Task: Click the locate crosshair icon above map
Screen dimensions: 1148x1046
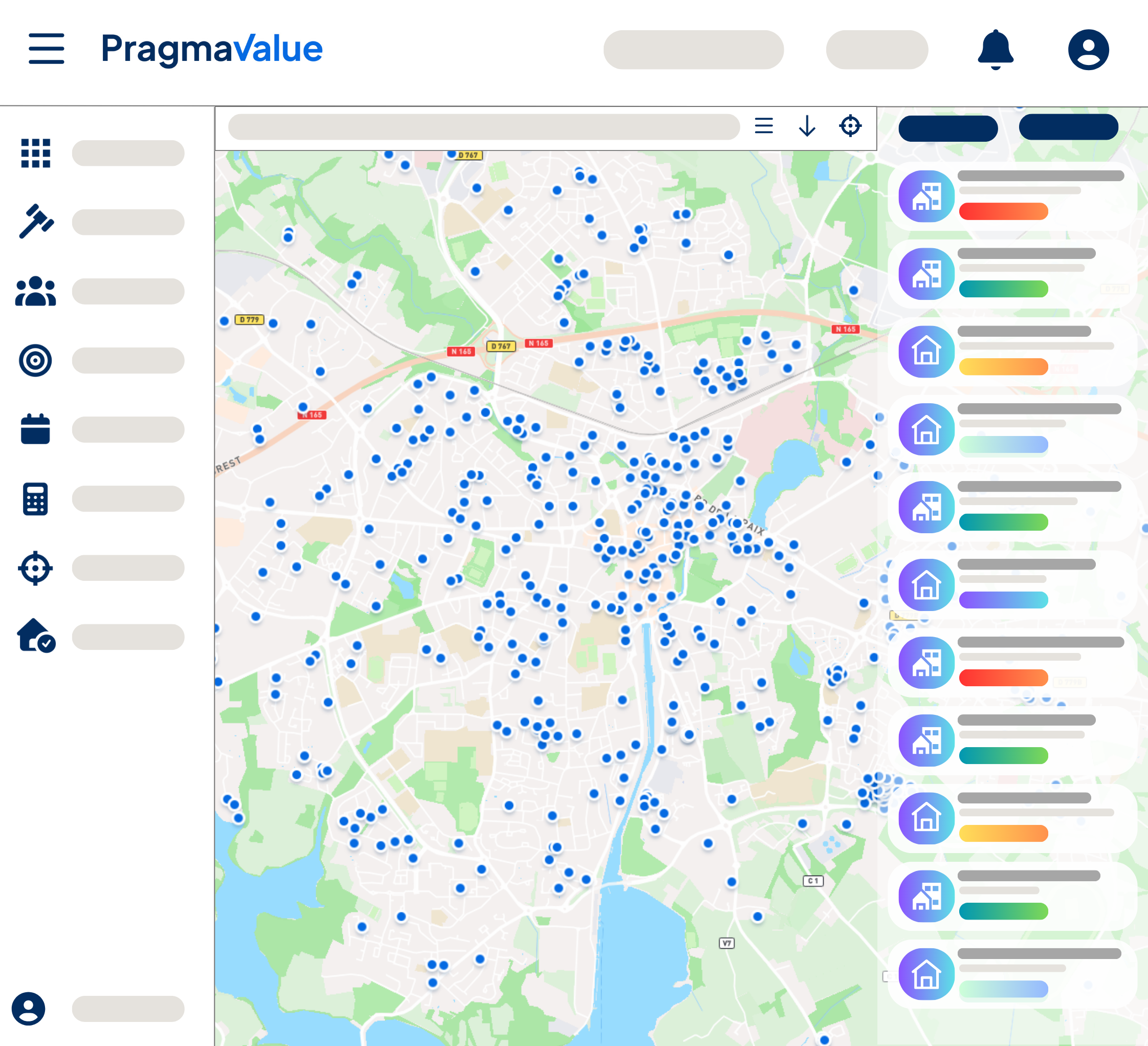Action: tap(850, 126)
